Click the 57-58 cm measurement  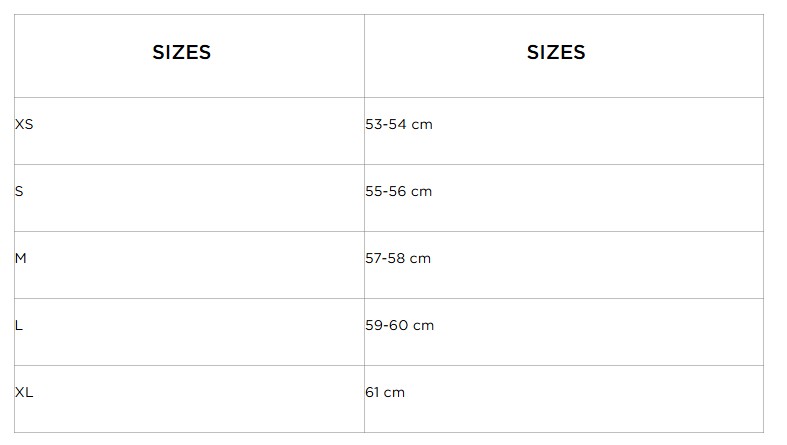pos(398,258)
